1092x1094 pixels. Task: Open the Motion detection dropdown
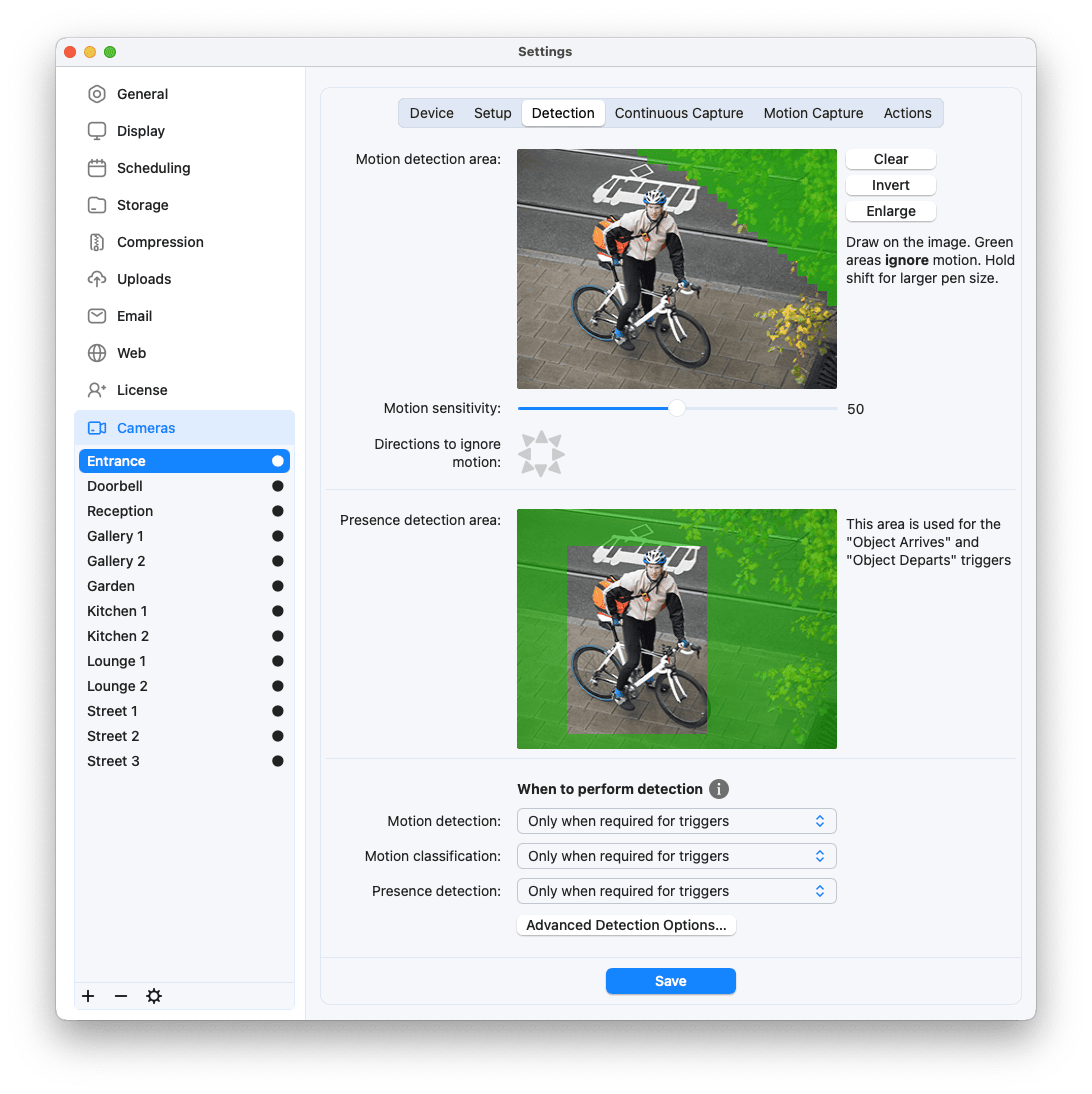tap(676, 821)
